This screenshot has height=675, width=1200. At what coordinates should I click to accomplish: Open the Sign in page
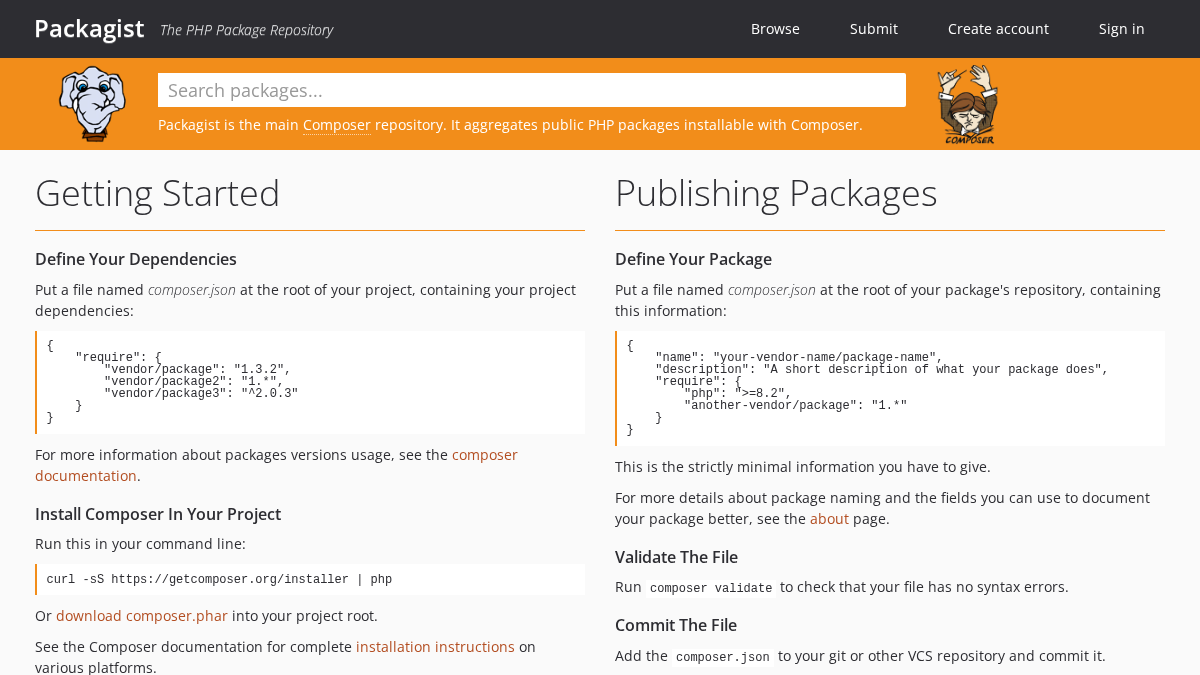[x=1121, y=29]
